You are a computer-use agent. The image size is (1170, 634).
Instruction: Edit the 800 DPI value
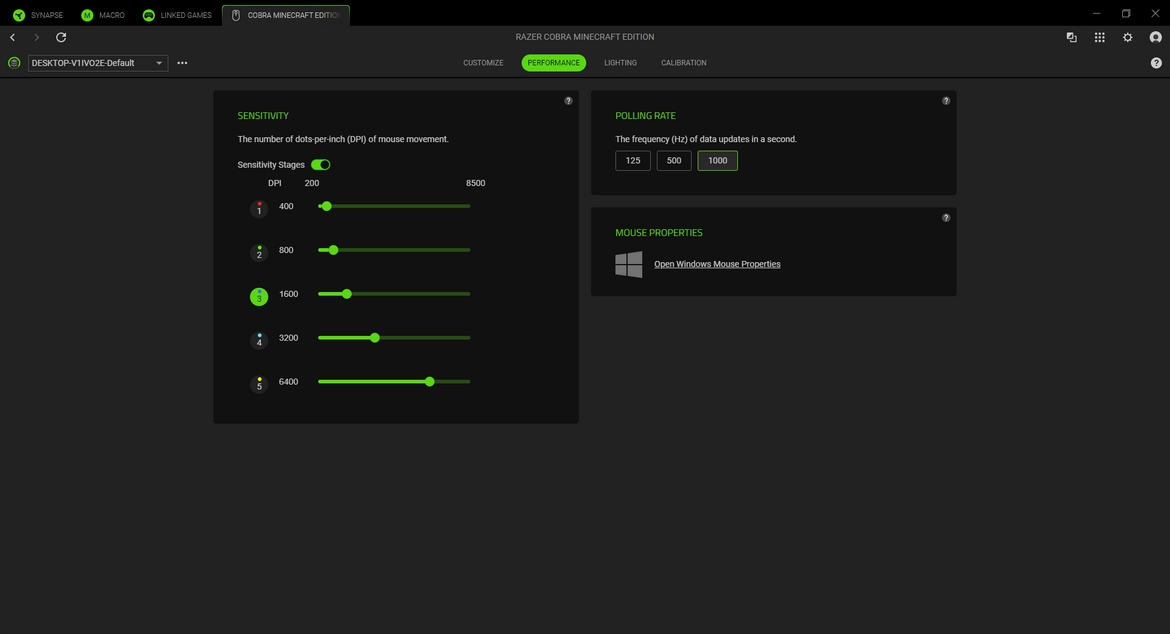[286, 250]
